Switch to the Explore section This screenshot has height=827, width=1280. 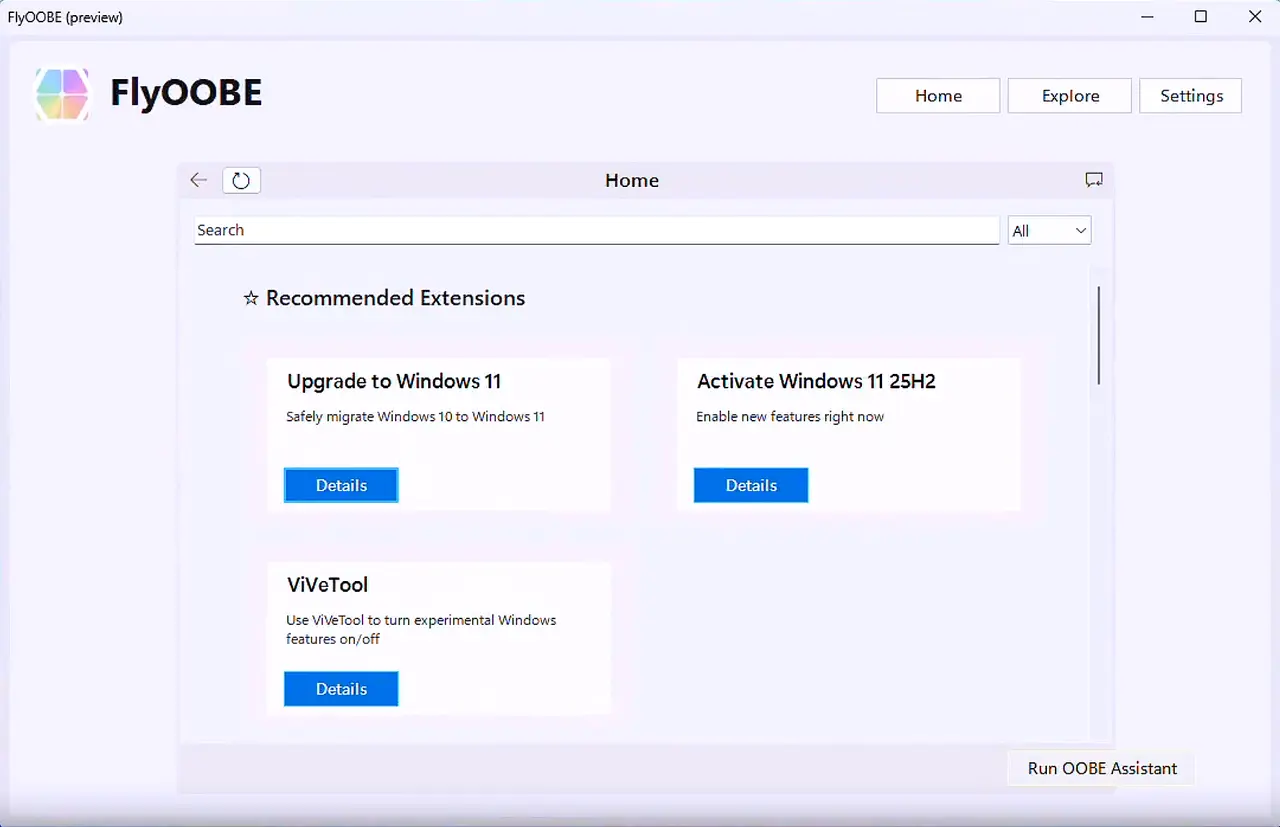coord(1070,96)
